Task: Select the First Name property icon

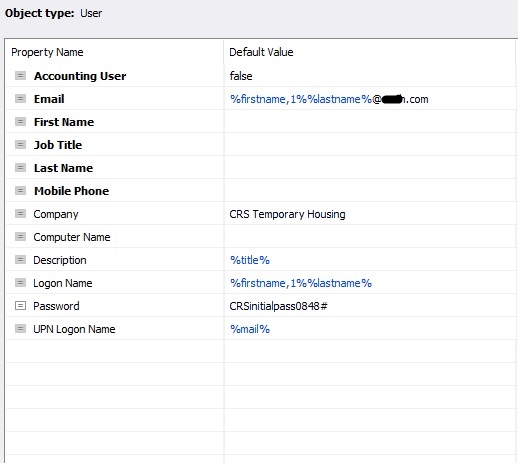Action: coord(20,122)
